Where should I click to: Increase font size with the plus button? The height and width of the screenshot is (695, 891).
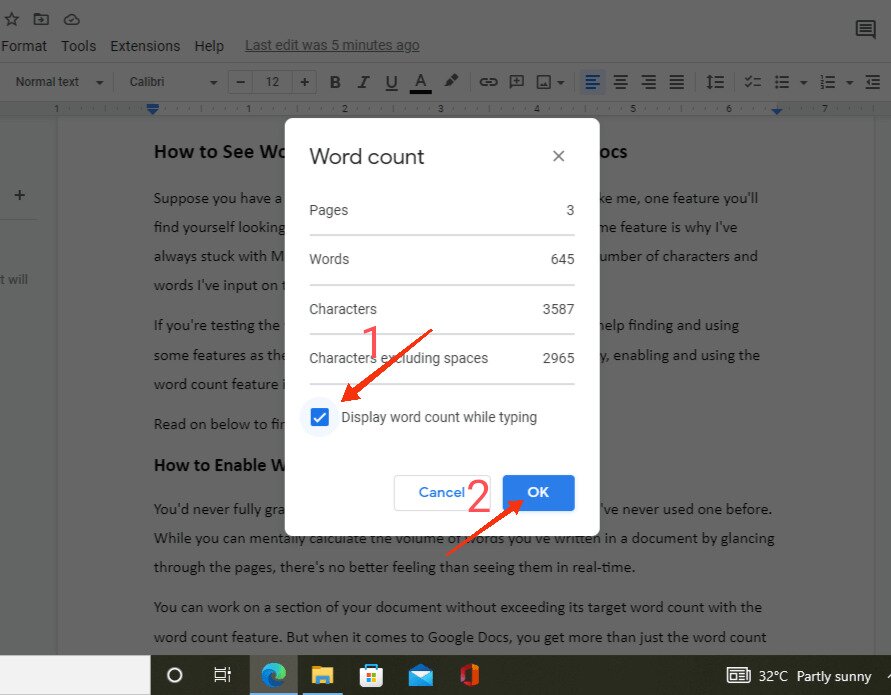pos(305,82)
